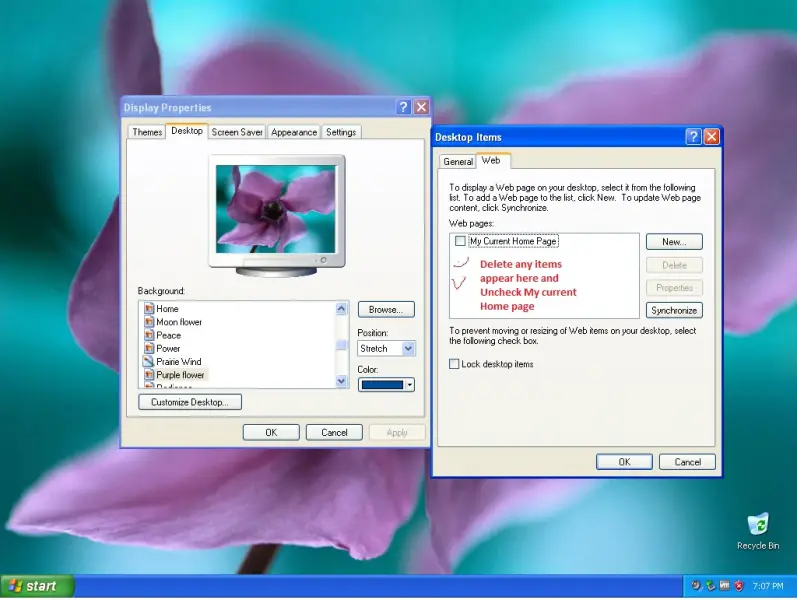The height and width of the screenshot is (600, 797).
Task: Select the Web tab in Desktop Items
Action: 491,160
